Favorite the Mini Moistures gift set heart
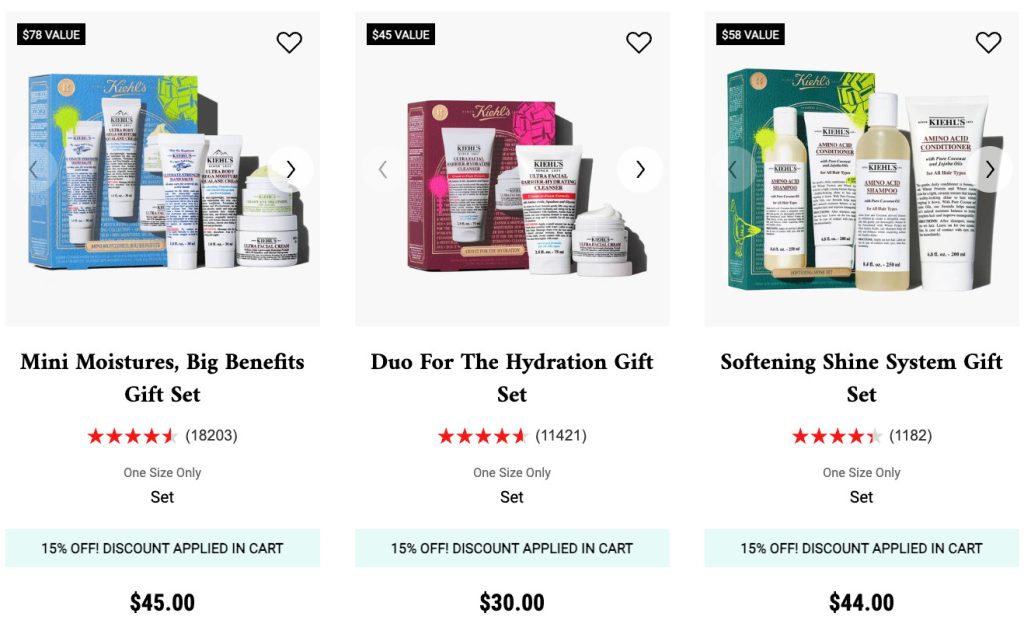Screen dimensions: 1024x620 tap(289, 42)
